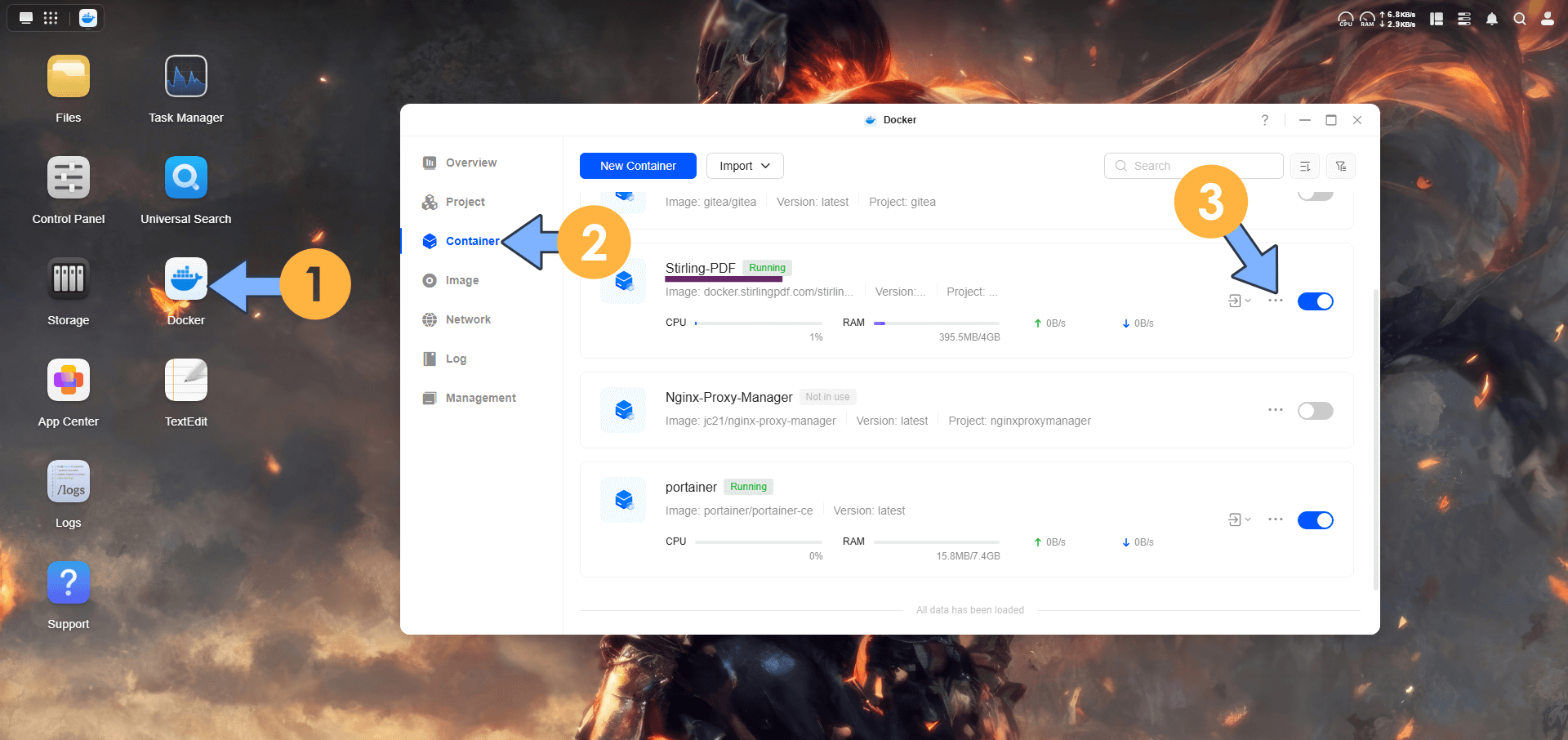The height and width of the screenshot is (740, 1568).
Task: Open the Stirling-PDF terminal access dropdown
Action: tap(1240, 301)
